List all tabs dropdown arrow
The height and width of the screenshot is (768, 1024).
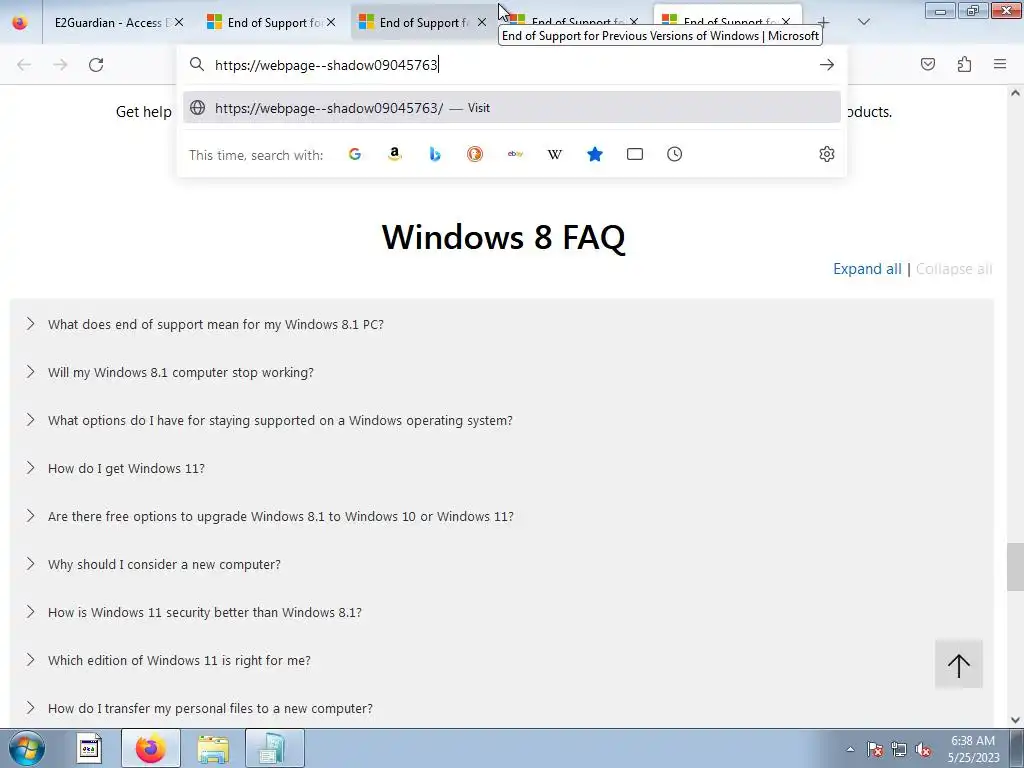(x=863, y=22)
